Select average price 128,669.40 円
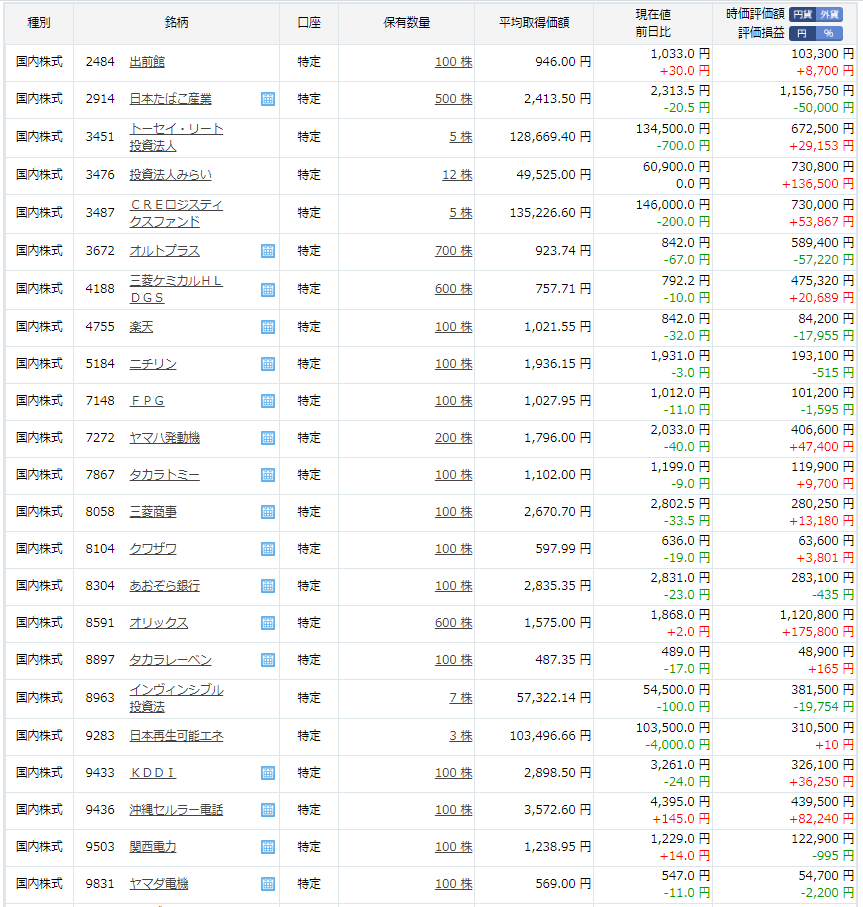863x907 pixels. 550,137
